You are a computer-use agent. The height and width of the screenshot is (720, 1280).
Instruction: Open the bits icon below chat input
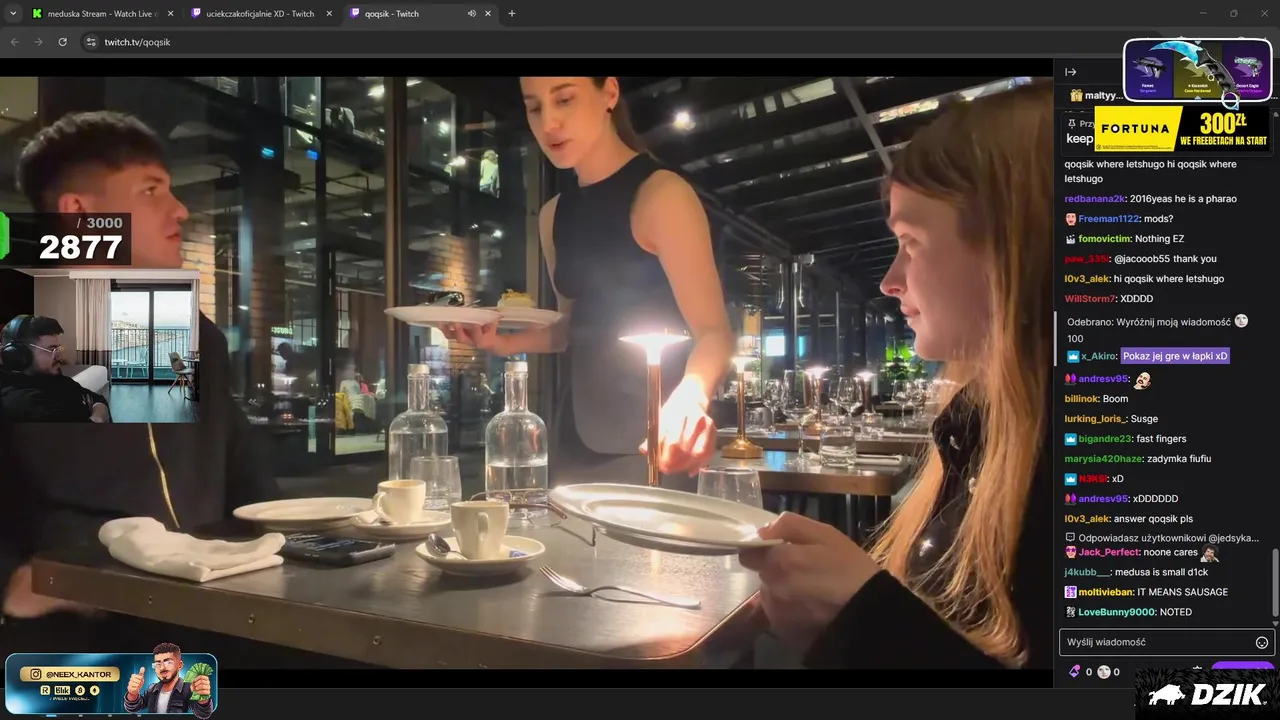click(x=1075, y=672)
